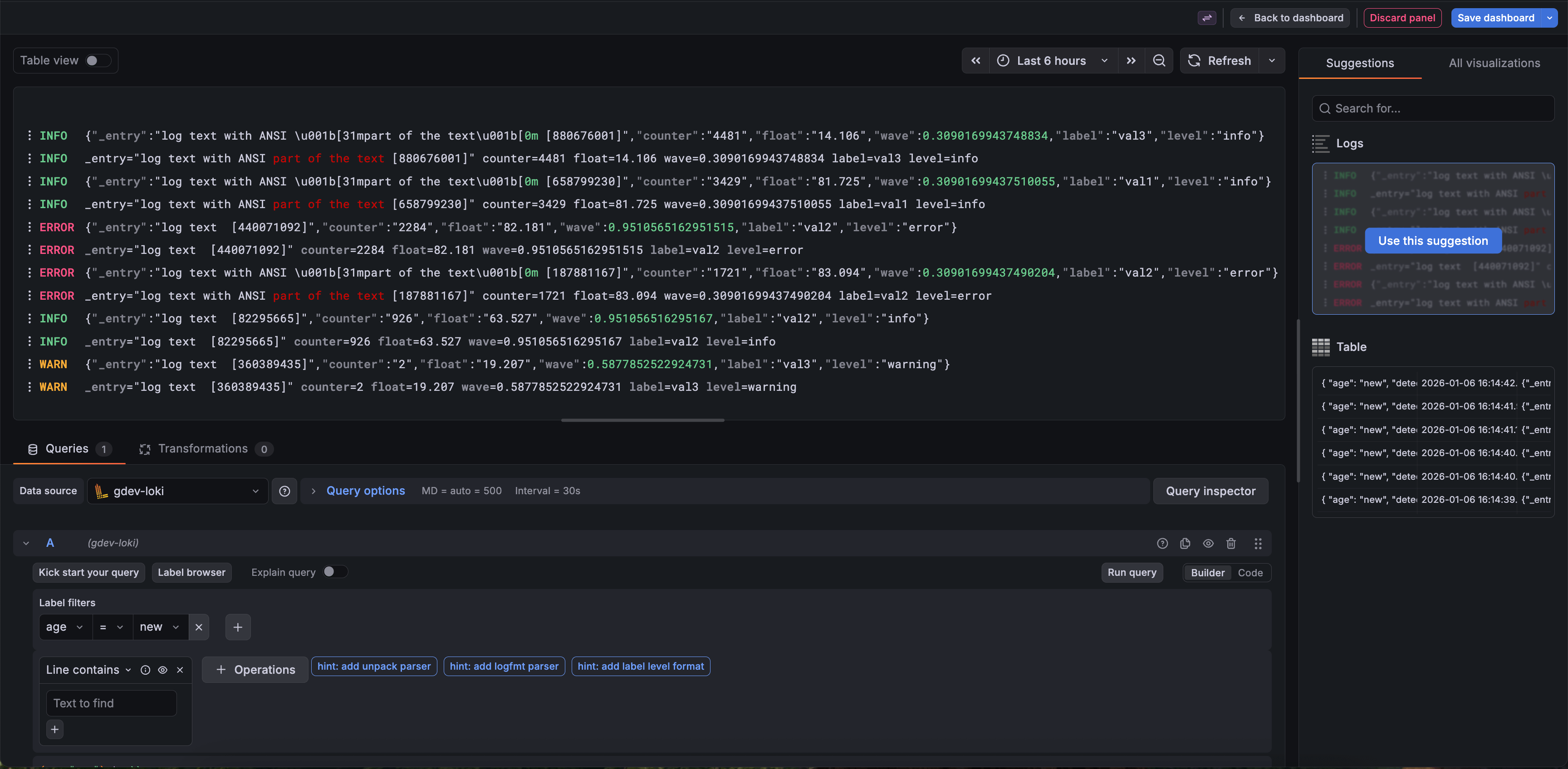Open Query inspector

pos(1210,491)
